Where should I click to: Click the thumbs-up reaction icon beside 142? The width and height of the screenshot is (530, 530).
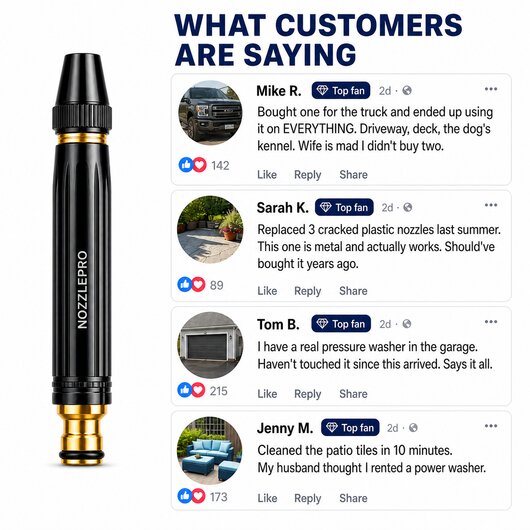[186, 165]
